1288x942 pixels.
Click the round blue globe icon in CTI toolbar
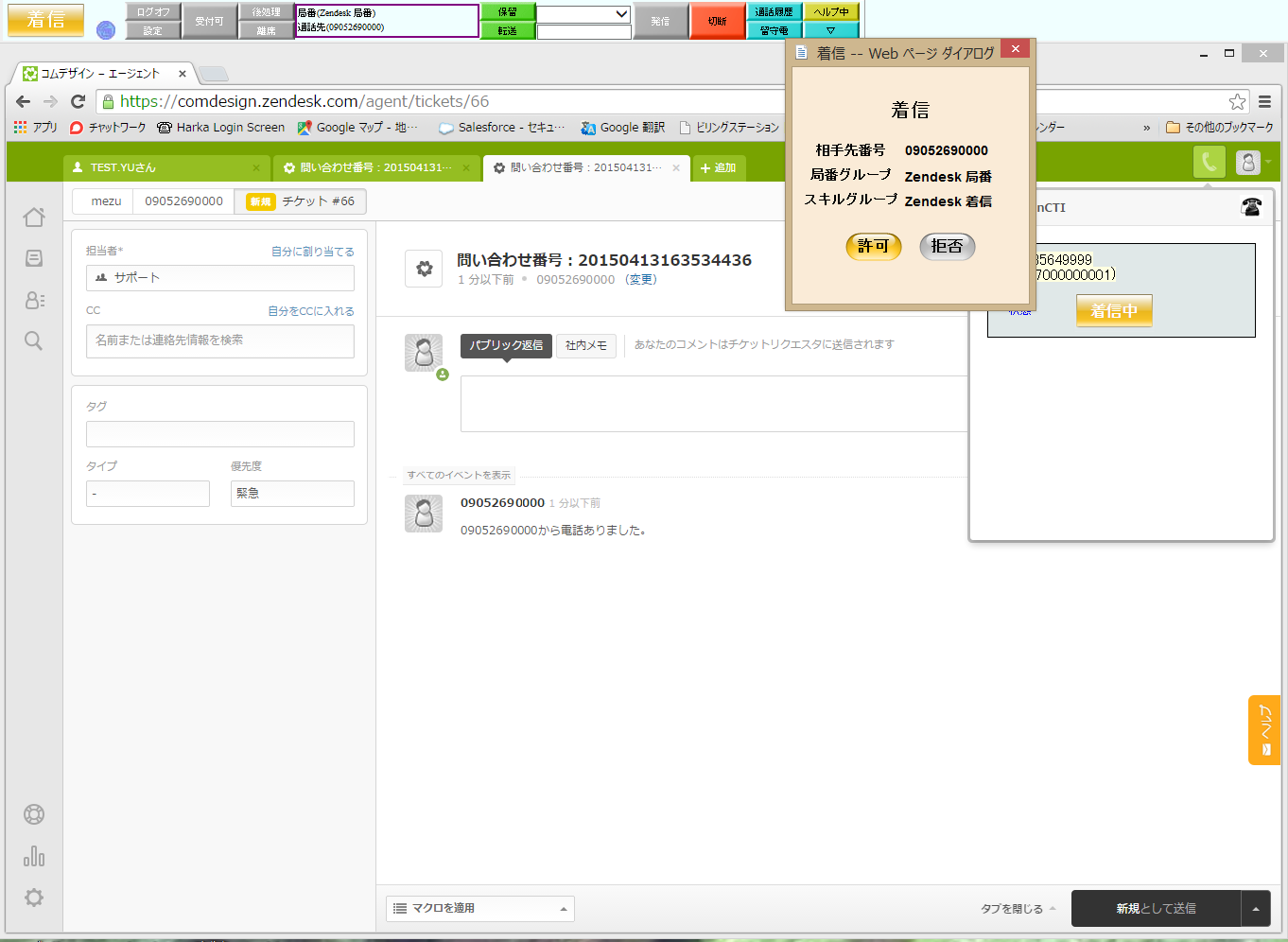[106, 30]
